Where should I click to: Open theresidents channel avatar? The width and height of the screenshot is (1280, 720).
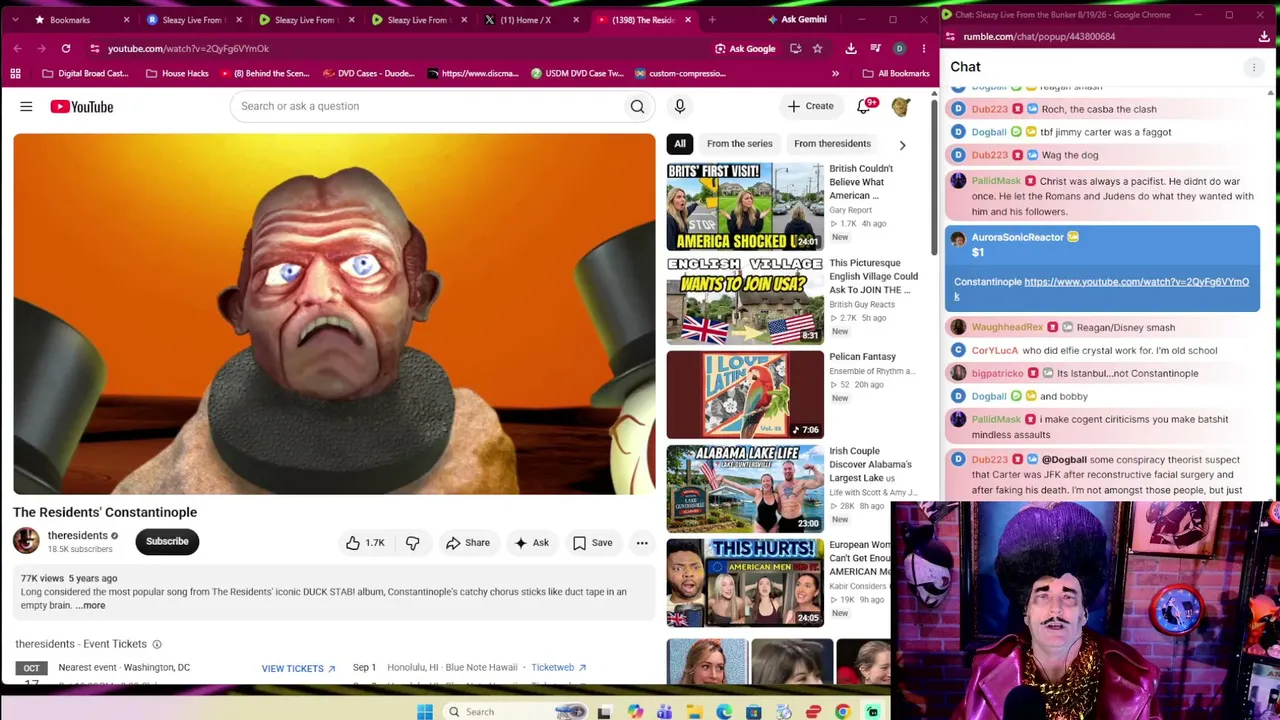26,541
